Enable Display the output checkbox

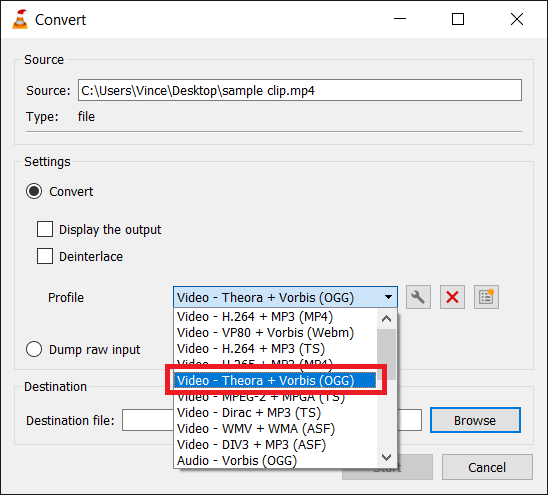[45, 229]
